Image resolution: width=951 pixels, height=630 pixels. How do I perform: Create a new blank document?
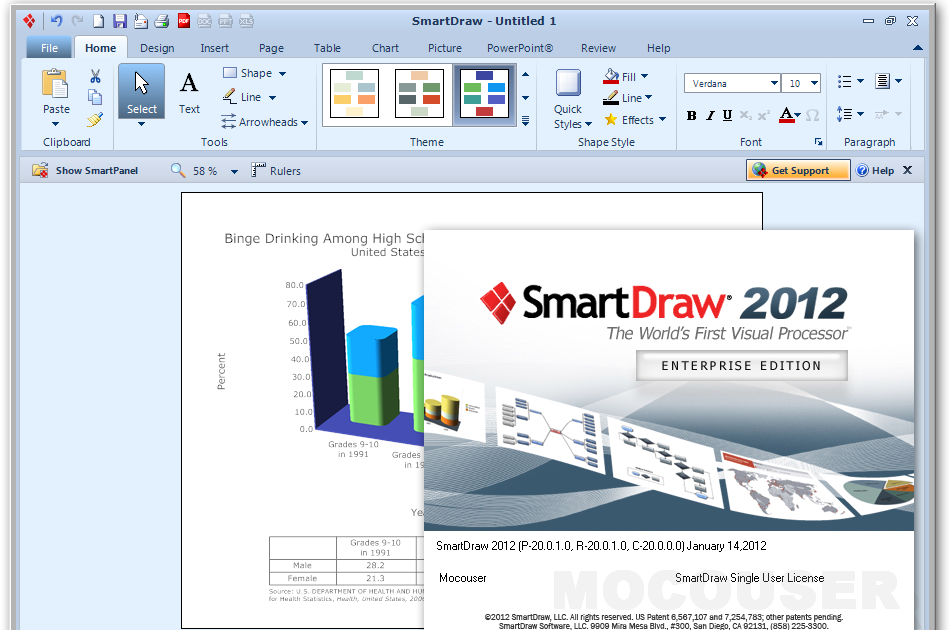tap(98, 21)
